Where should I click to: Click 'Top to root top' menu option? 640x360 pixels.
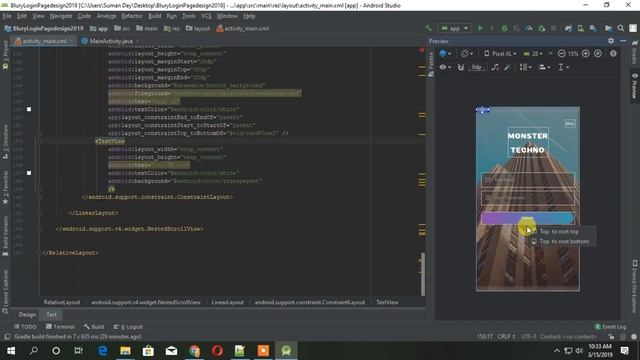pos(559,231)
